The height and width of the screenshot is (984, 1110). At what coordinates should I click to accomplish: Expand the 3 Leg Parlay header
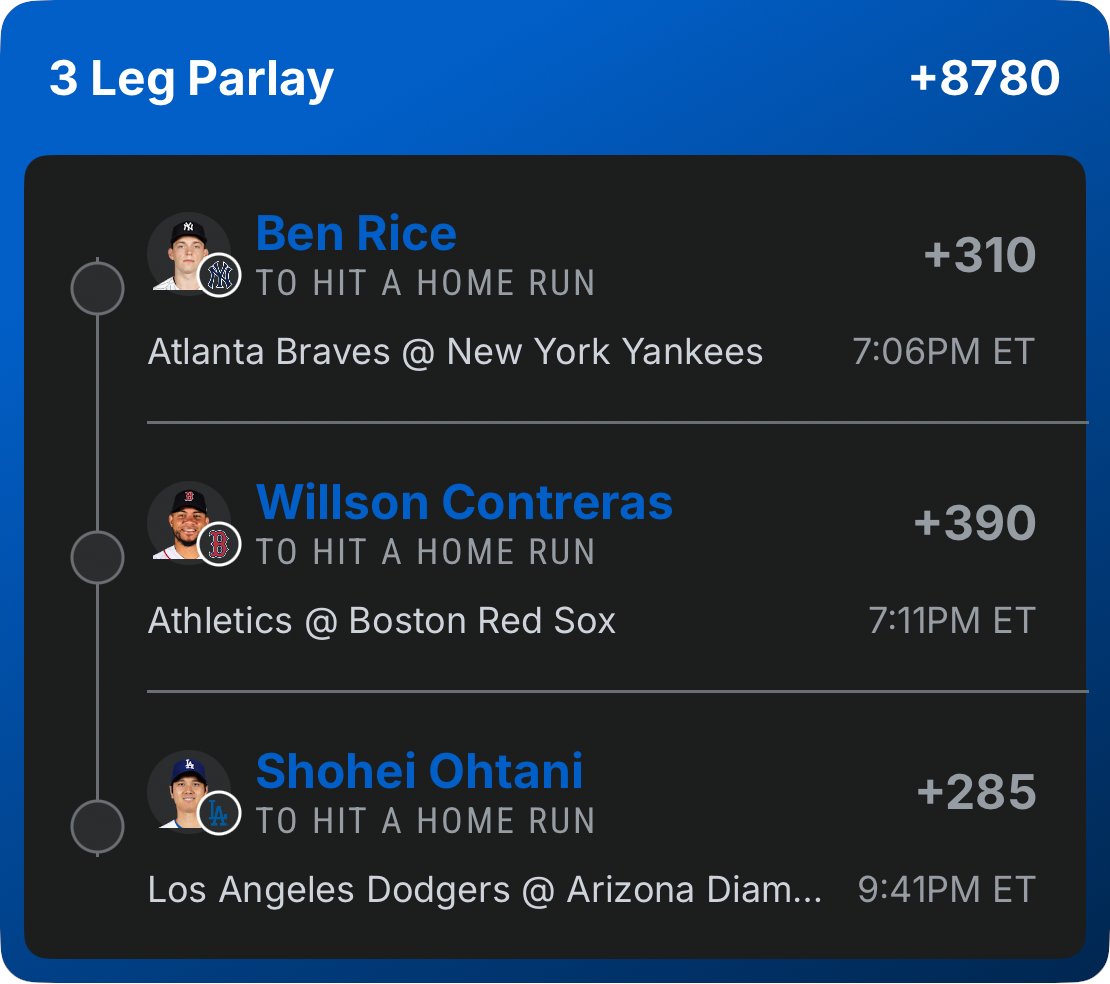tap(191, 79)
